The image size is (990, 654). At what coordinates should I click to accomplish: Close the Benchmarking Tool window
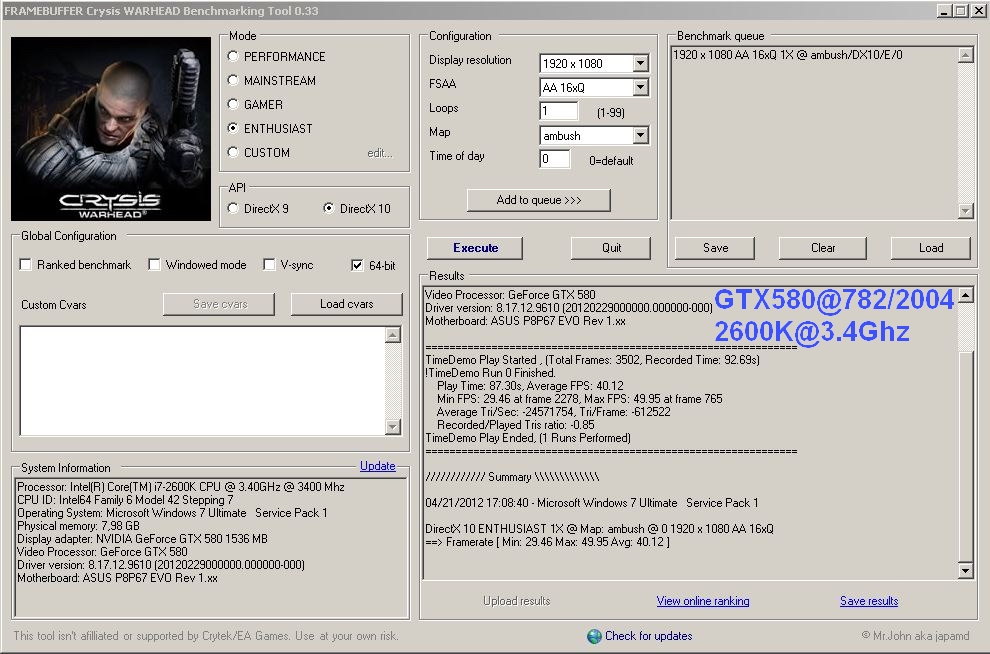[x=978, y=11]
